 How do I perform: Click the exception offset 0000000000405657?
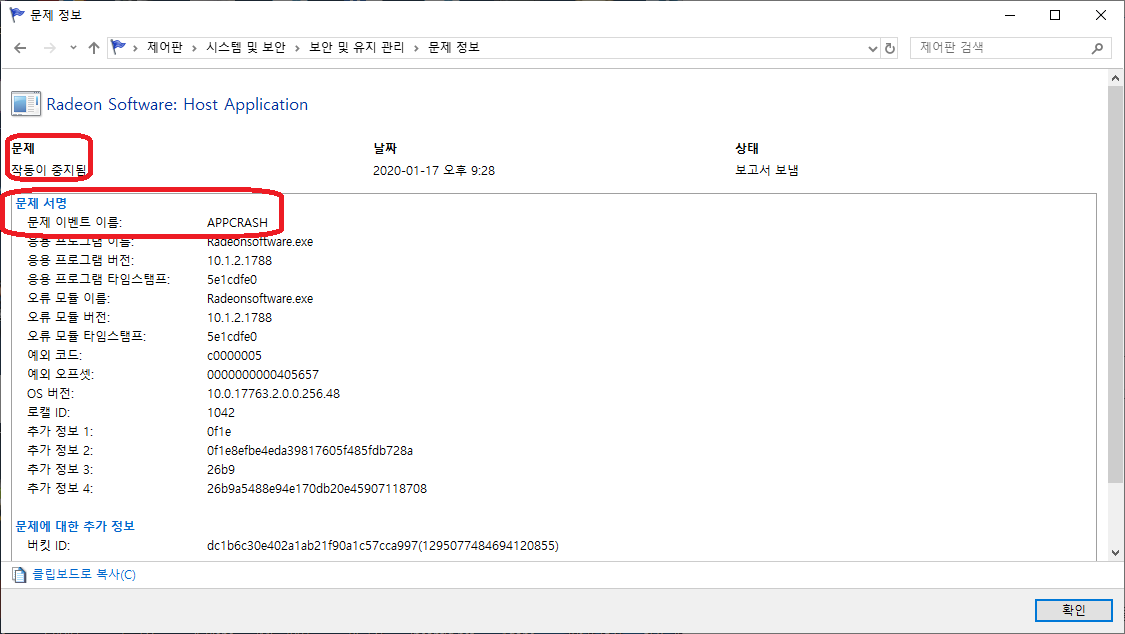[x=263, y=374]
